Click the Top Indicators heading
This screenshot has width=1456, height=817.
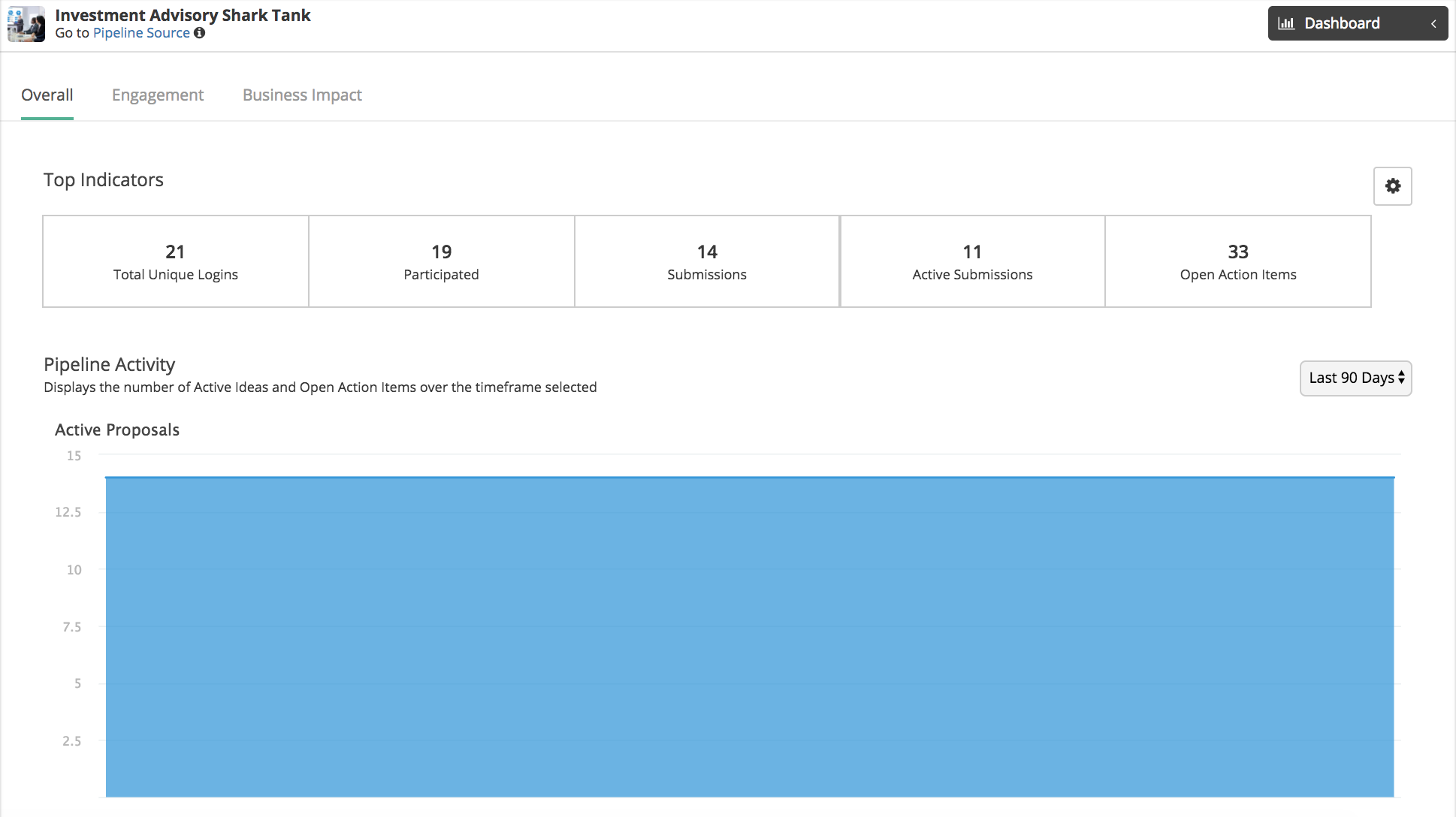pos(104,179)
